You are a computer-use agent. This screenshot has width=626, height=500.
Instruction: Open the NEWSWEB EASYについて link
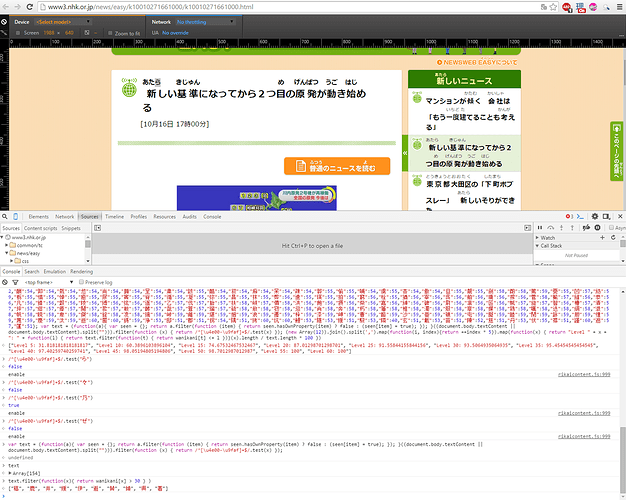point(477,62)
